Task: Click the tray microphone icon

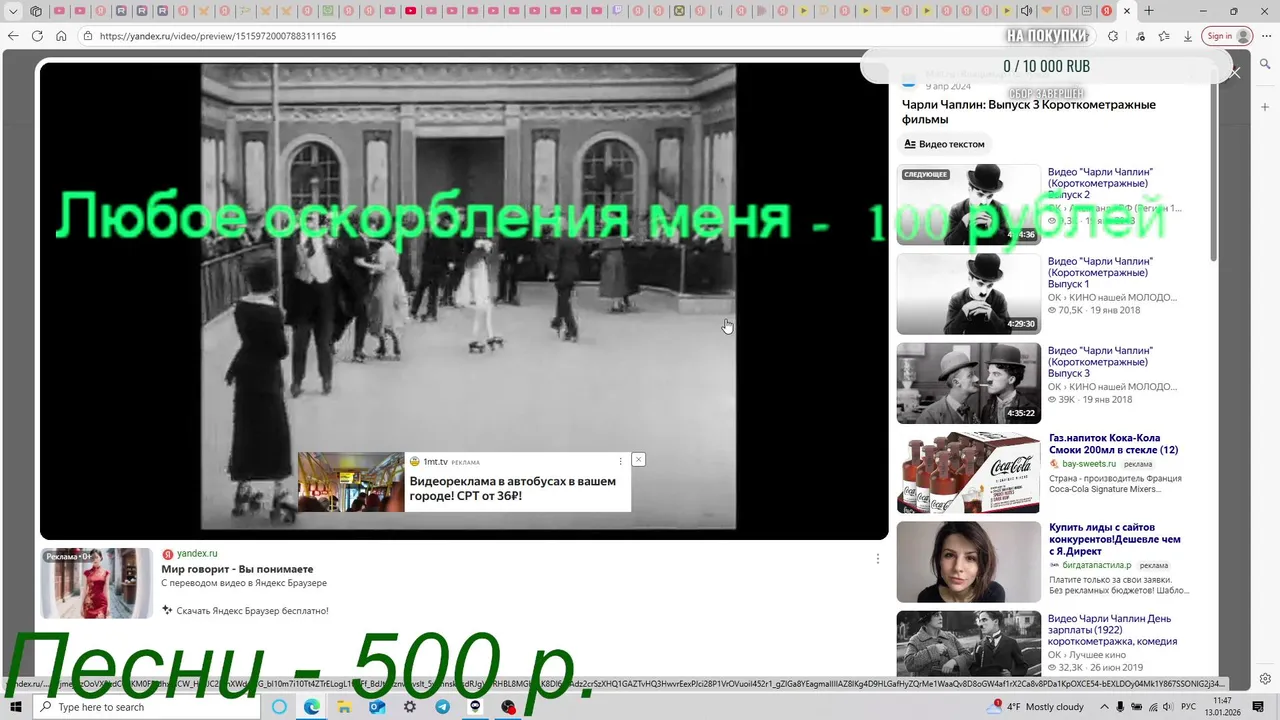Action: coord(1120,707)
